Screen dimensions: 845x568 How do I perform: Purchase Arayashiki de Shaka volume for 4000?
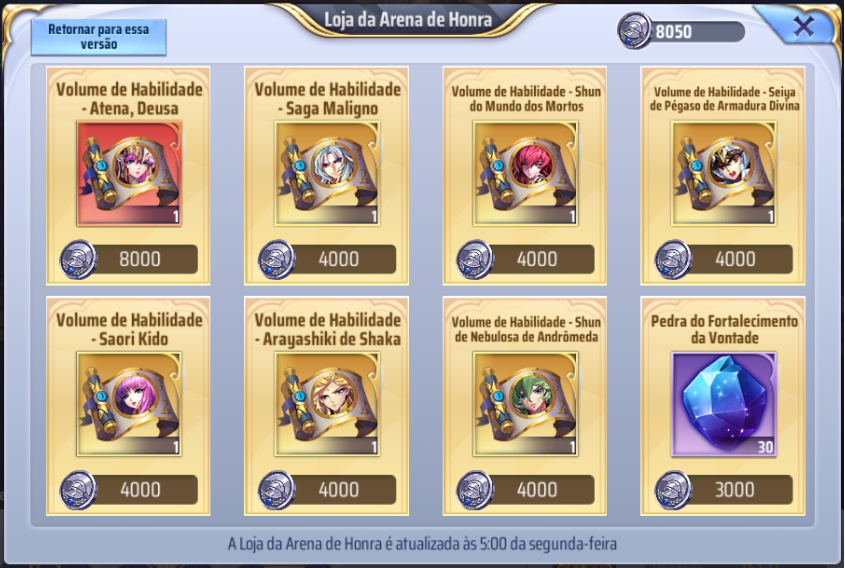[327, 490]
